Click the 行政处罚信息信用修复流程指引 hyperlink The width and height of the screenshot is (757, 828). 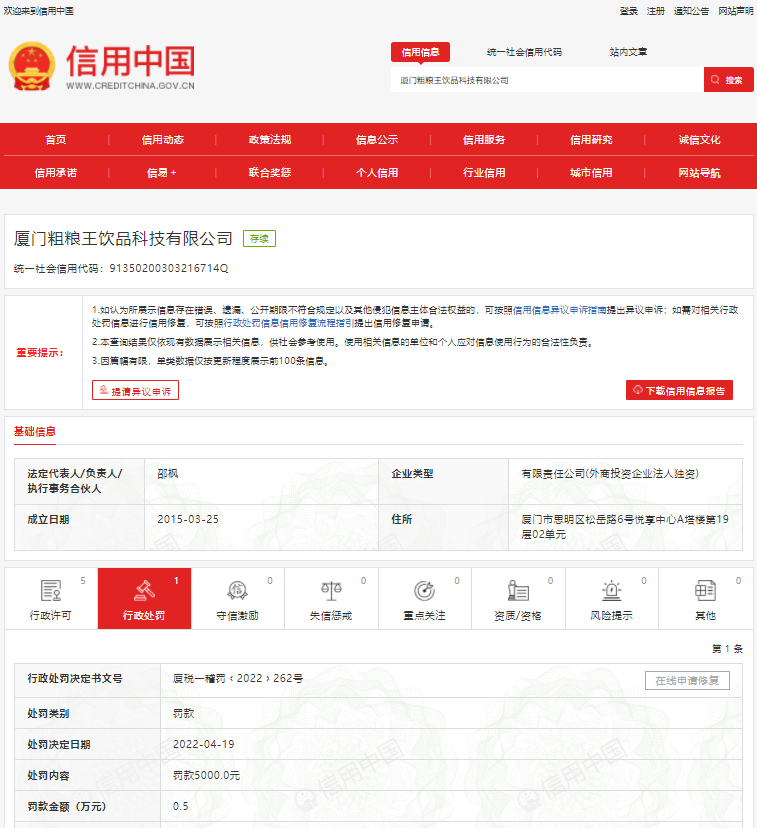[289, 323]
